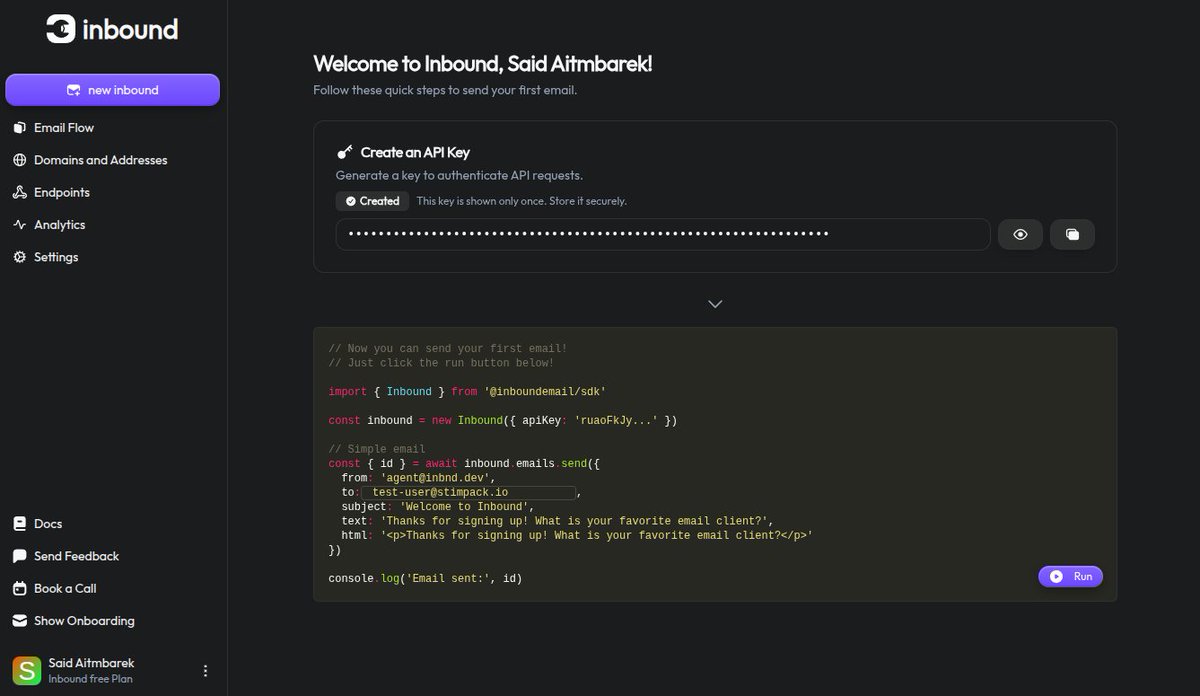The image size is (1200, 696).
Task: Open the Analytics page
Action: coord(60,225)
